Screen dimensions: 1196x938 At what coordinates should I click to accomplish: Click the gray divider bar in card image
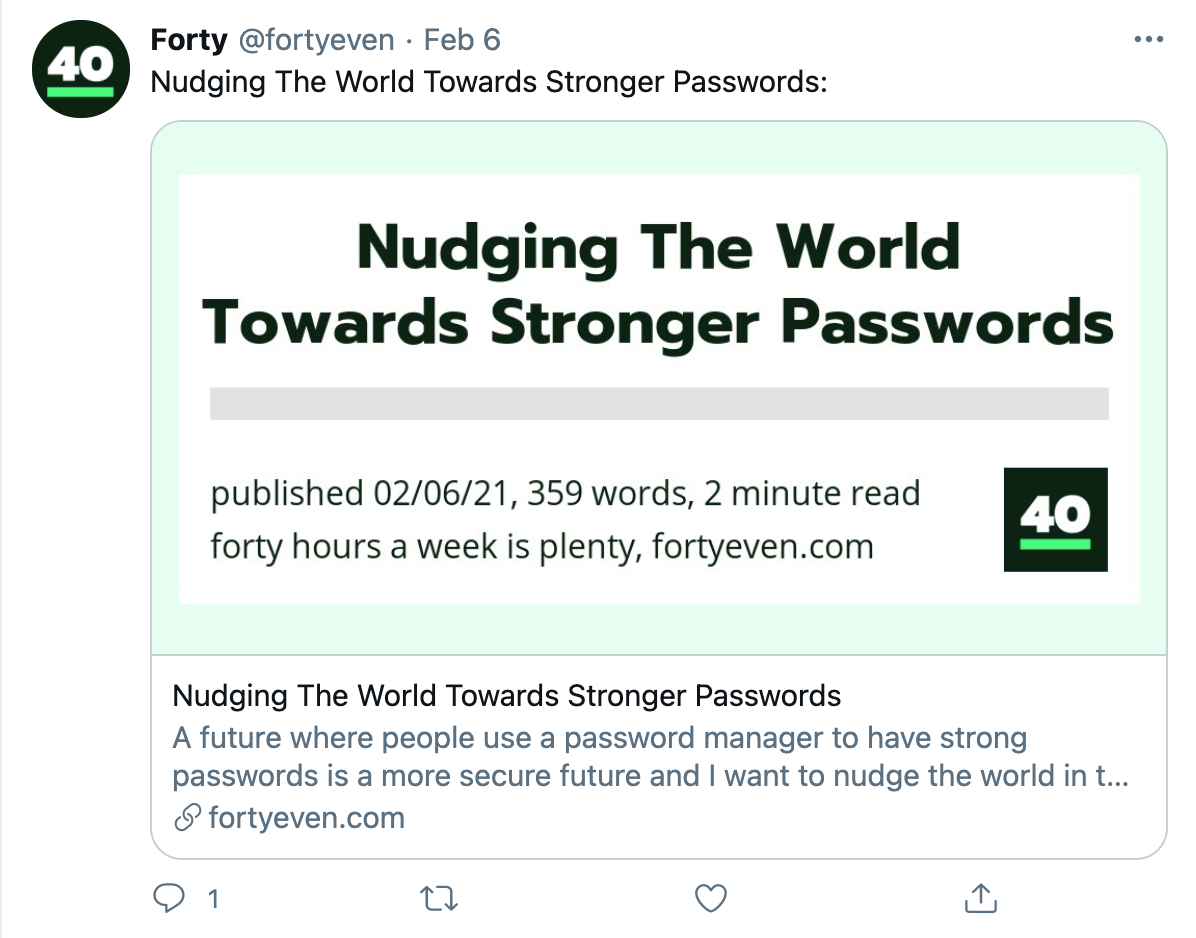[659, 403]
